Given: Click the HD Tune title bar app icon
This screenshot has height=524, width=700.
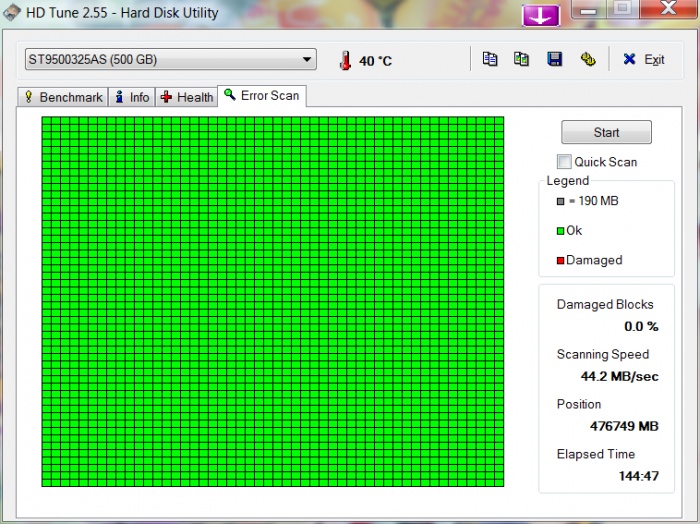Looking at the screenshot, I should click(11, 12).
